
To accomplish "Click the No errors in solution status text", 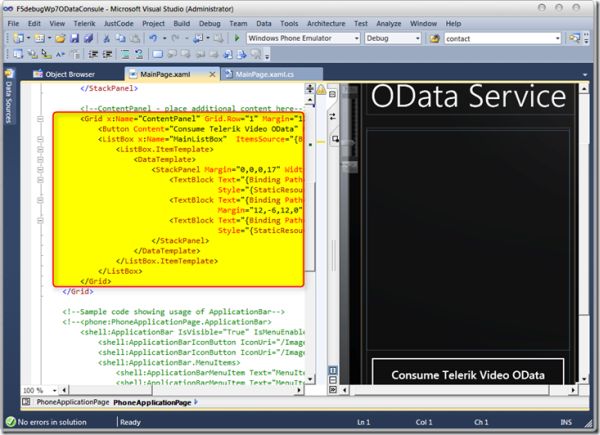I will click(x=52, y=422).
